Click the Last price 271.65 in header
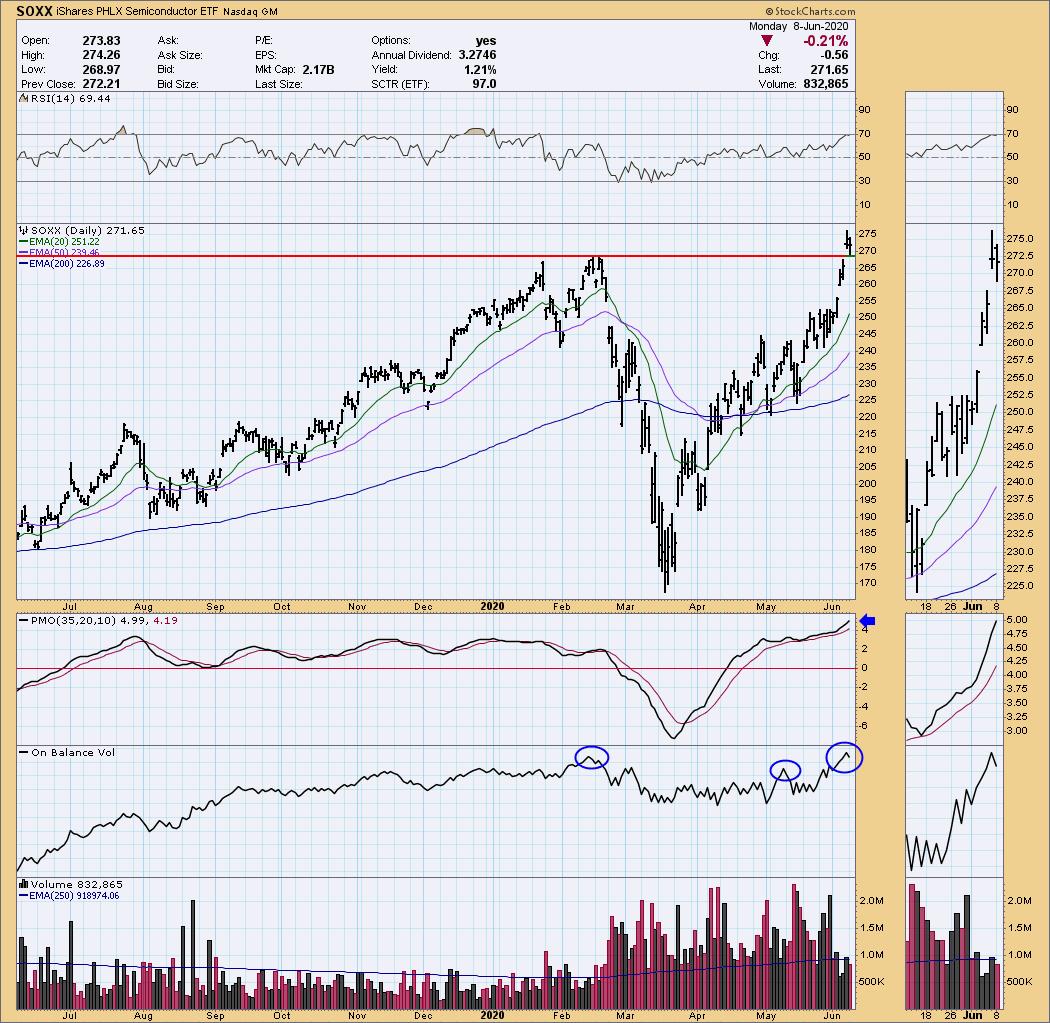1050x1023 pixels. point(829,70)
